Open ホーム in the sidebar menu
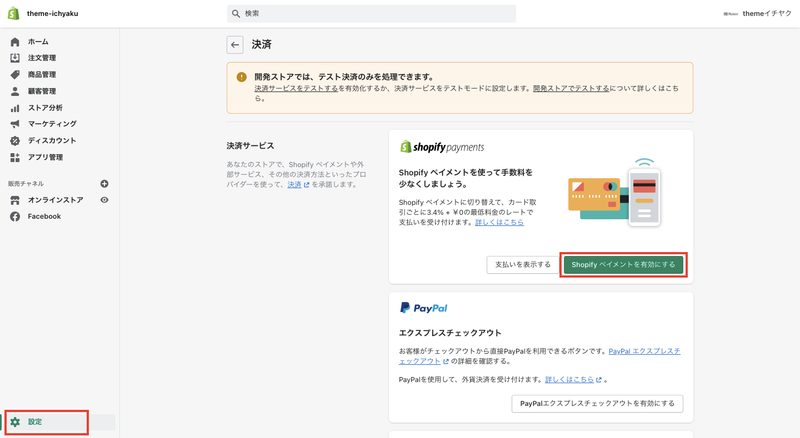800x438 pixels. [38, 42]
